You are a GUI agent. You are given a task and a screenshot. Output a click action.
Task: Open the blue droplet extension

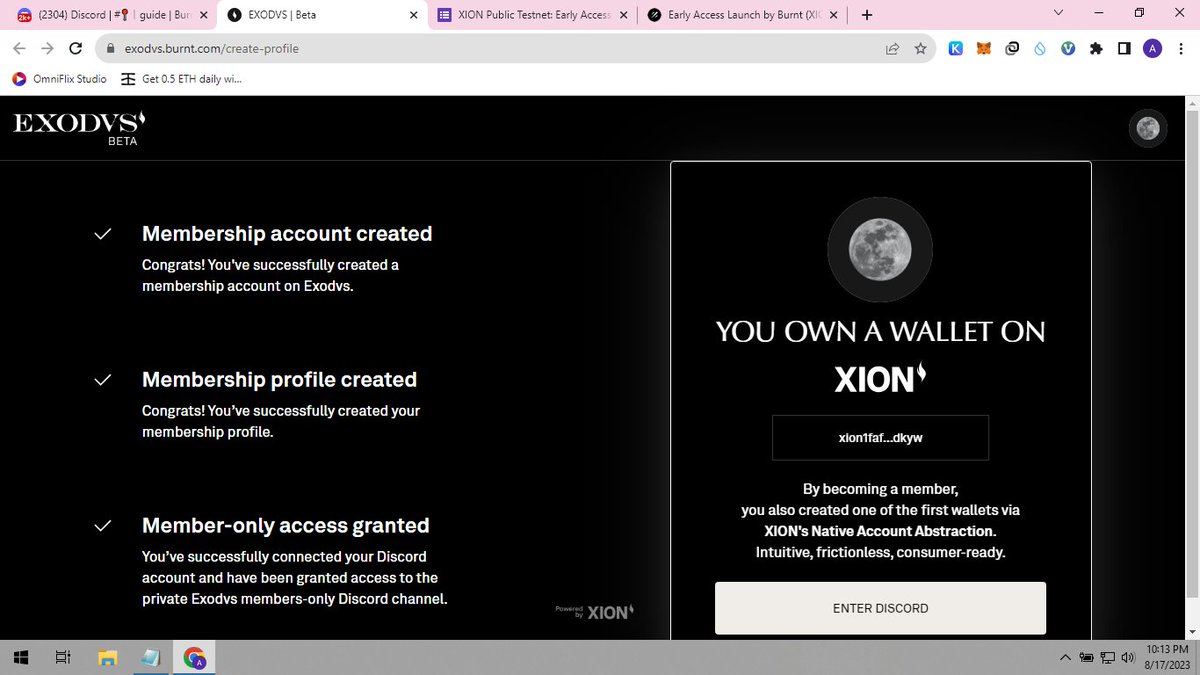(1040, 48)
